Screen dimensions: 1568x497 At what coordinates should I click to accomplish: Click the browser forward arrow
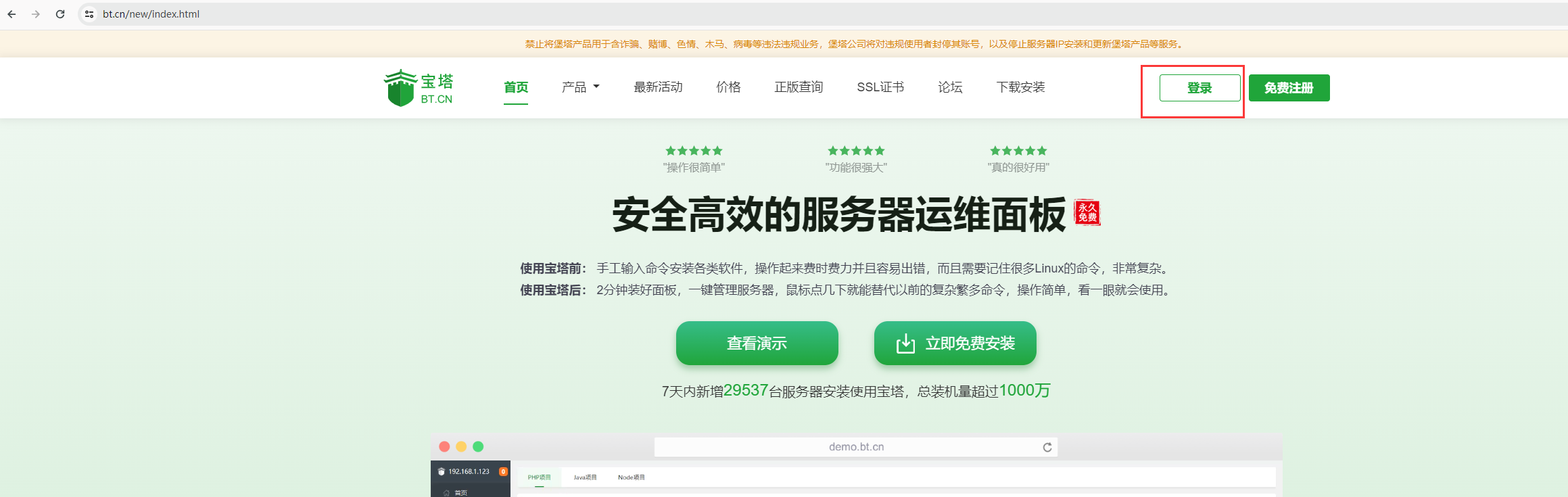coord(36,14)
